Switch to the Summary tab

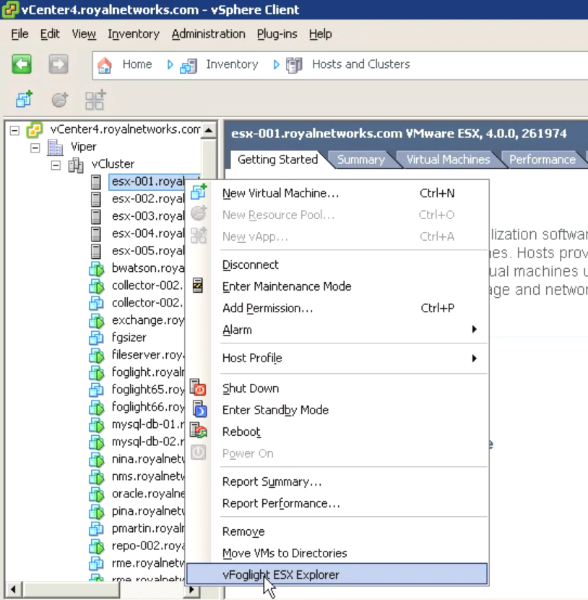tap(361, 160)
